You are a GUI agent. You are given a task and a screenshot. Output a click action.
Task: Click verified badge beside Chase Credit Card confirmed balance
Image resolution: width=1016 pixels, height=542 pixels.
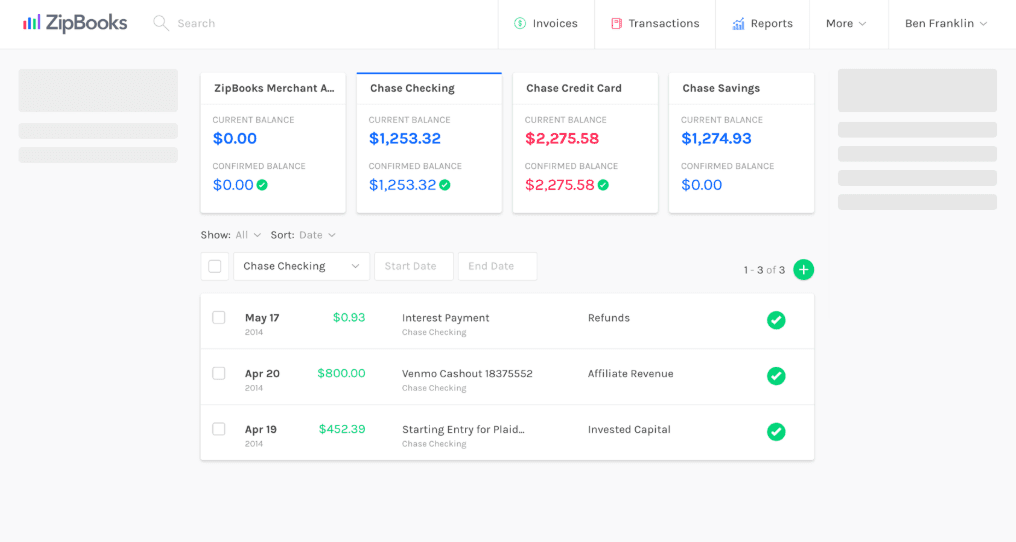coord(603,185)
